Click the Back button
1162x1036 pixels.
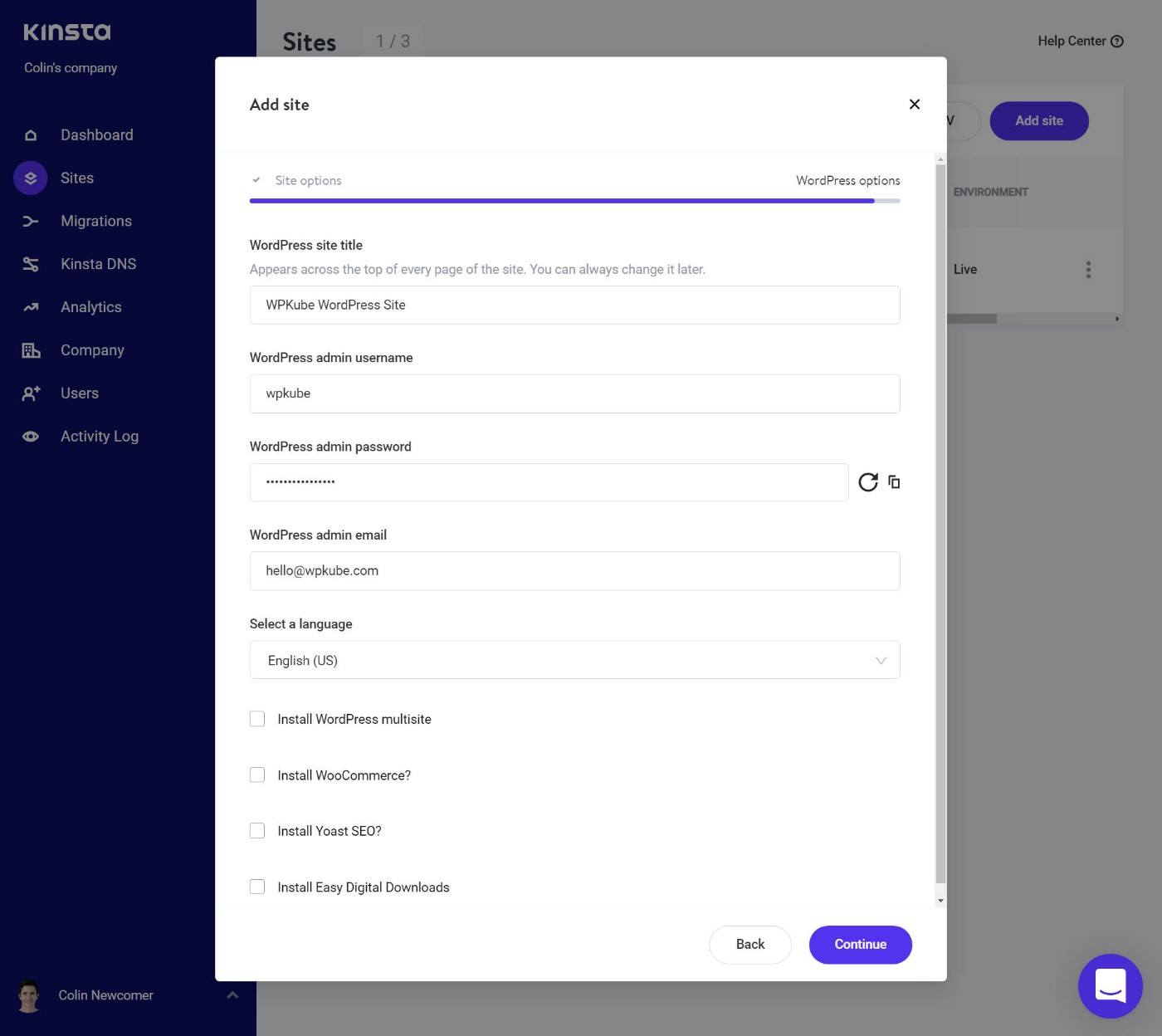tap(750, 945)
